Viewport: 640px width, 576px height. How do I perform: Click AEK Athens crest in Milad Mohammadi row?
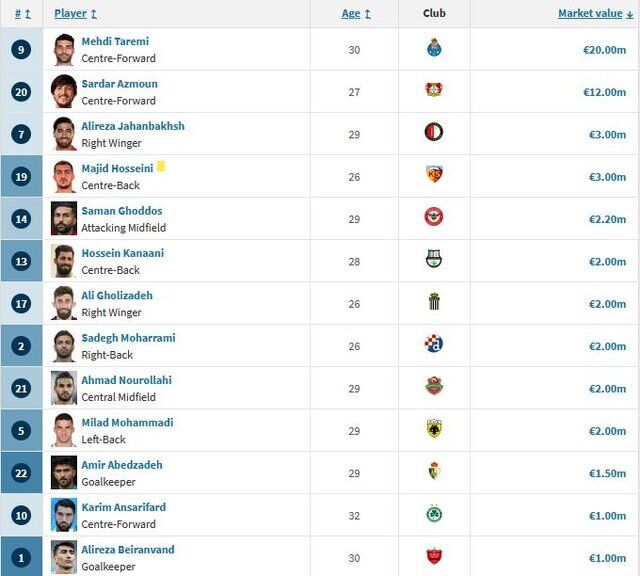click(x=433, y=429)
